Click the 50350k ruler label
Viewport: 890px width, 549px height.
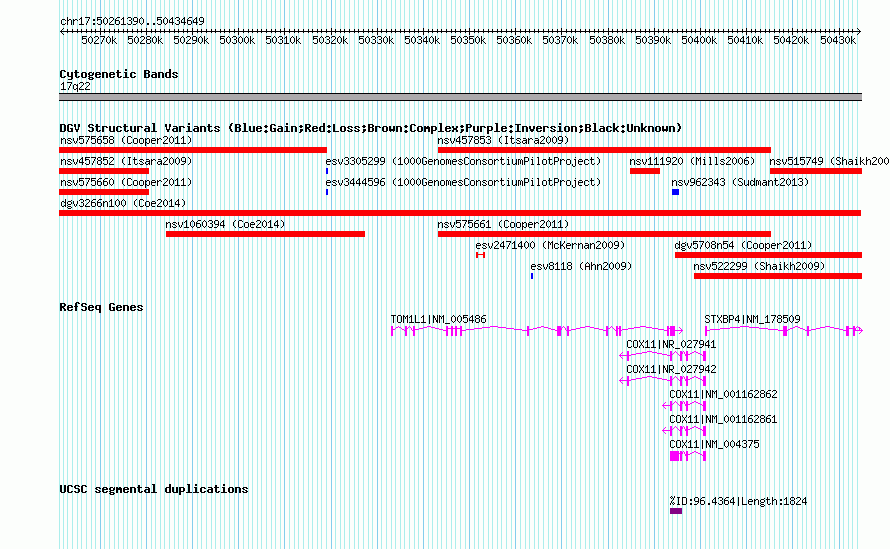(x=468, y=40)
